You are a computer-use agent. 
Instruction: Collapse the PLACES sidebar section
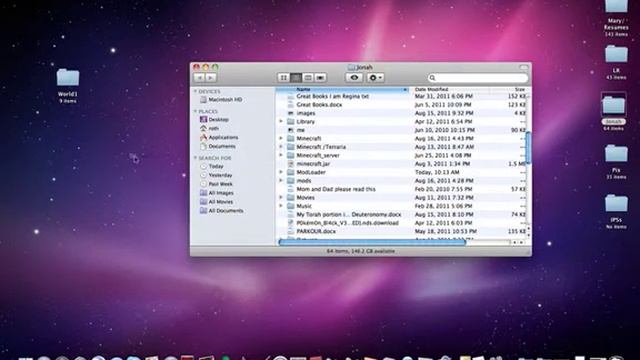[196, 111]
